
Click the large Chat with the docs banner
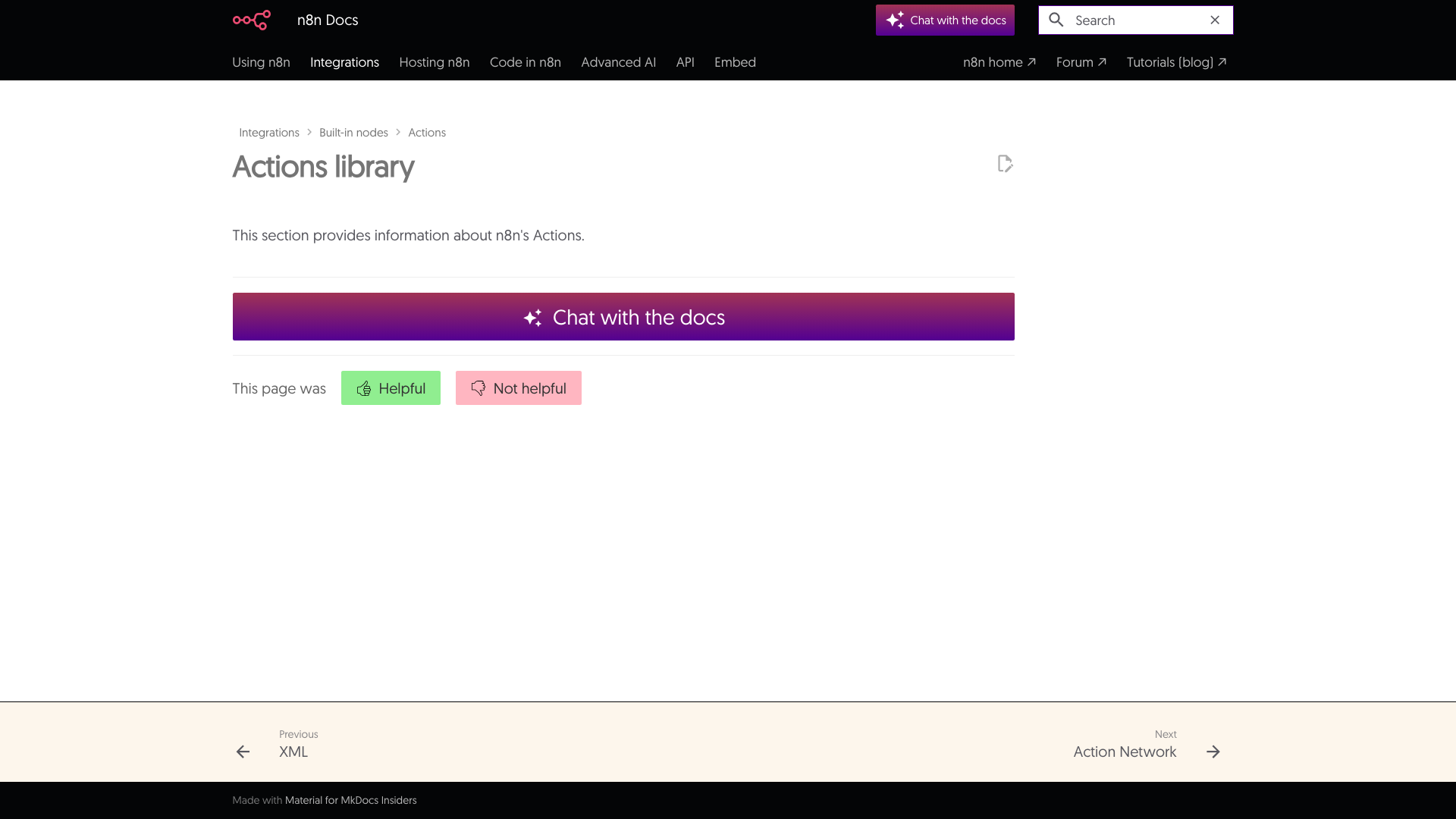(x=623, y=317)
